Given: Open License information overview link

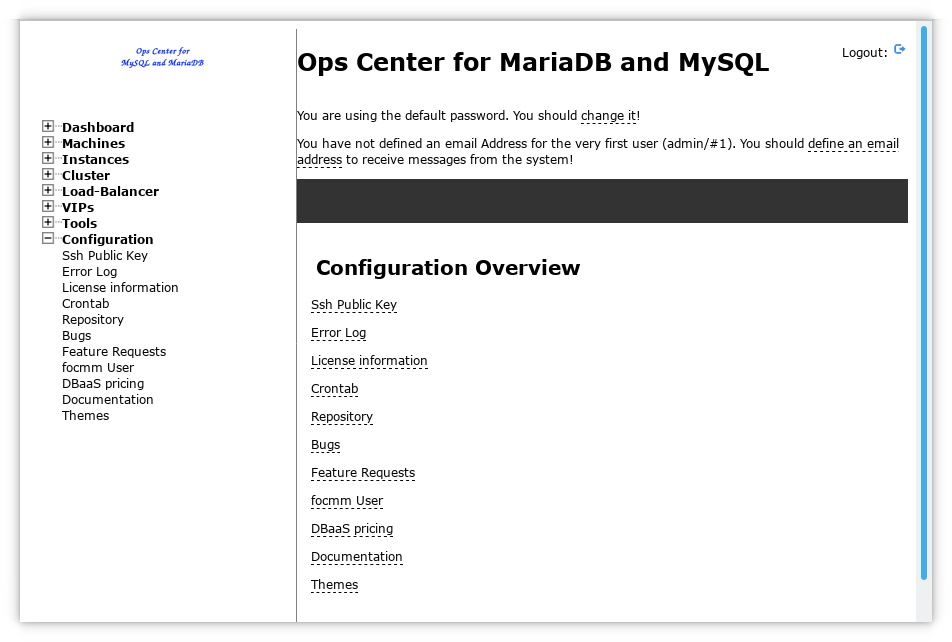Looking at the screenshot, I should tap(369, 361).
